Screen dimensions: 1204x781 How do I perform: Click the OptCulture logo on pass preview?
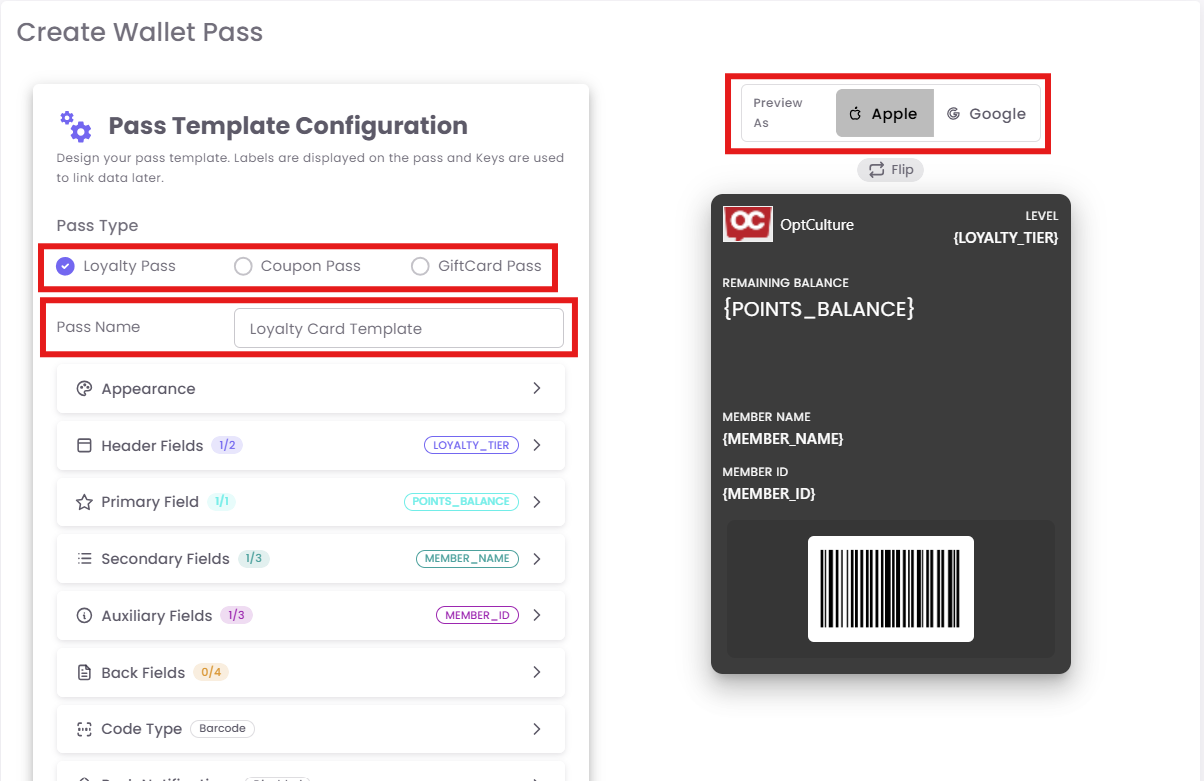pos(747,224)
